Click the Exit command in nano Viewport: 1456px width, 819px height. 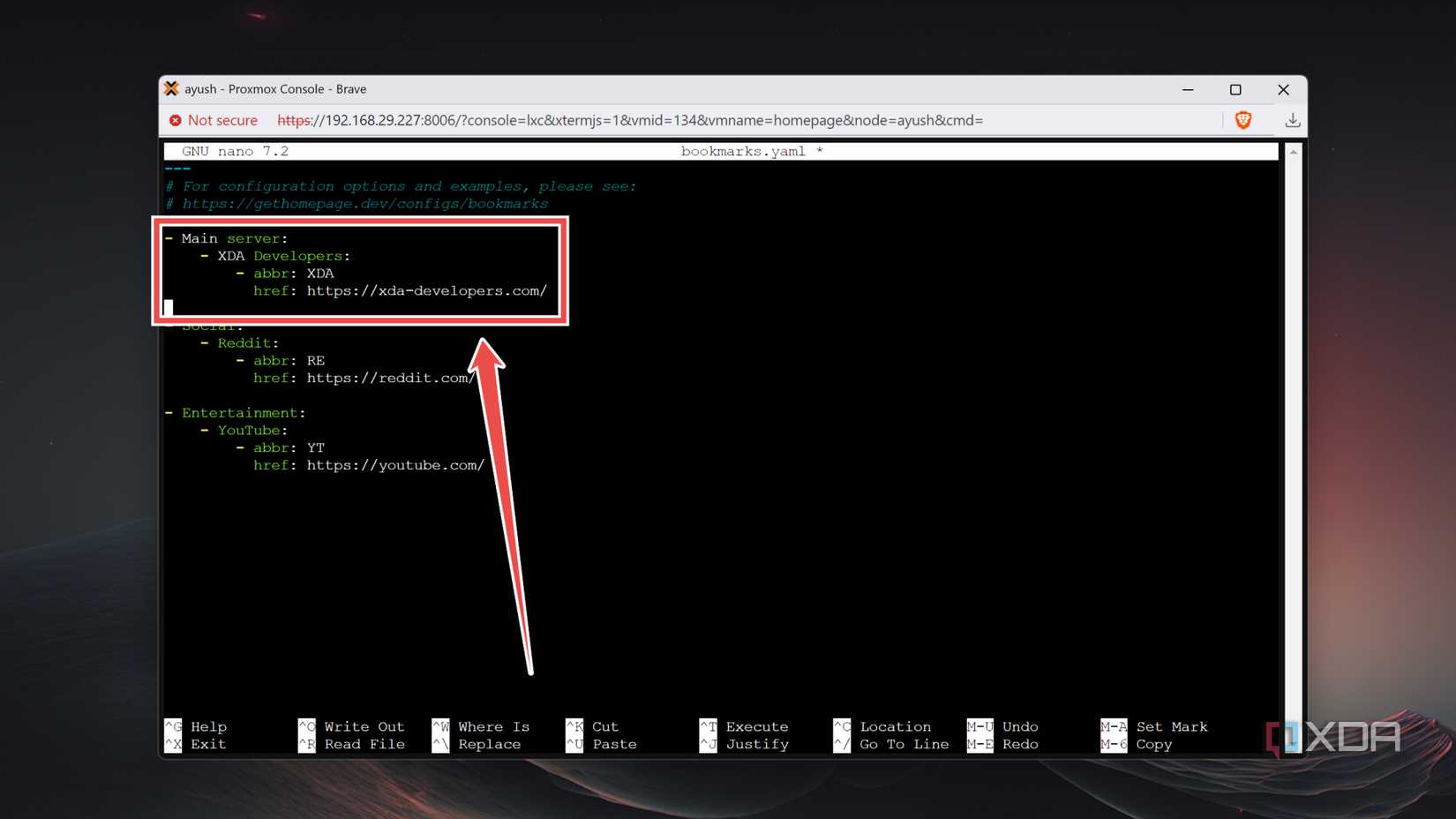pos(206,744)
